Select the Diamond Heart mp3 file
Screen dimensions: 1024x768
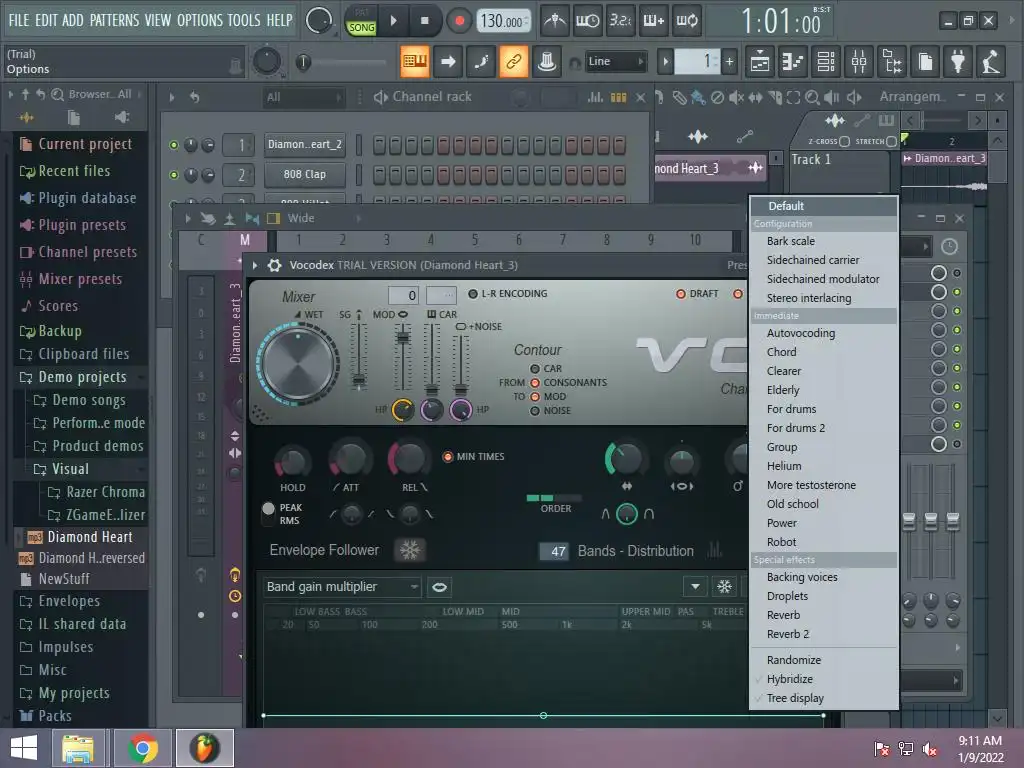[89, 537]
